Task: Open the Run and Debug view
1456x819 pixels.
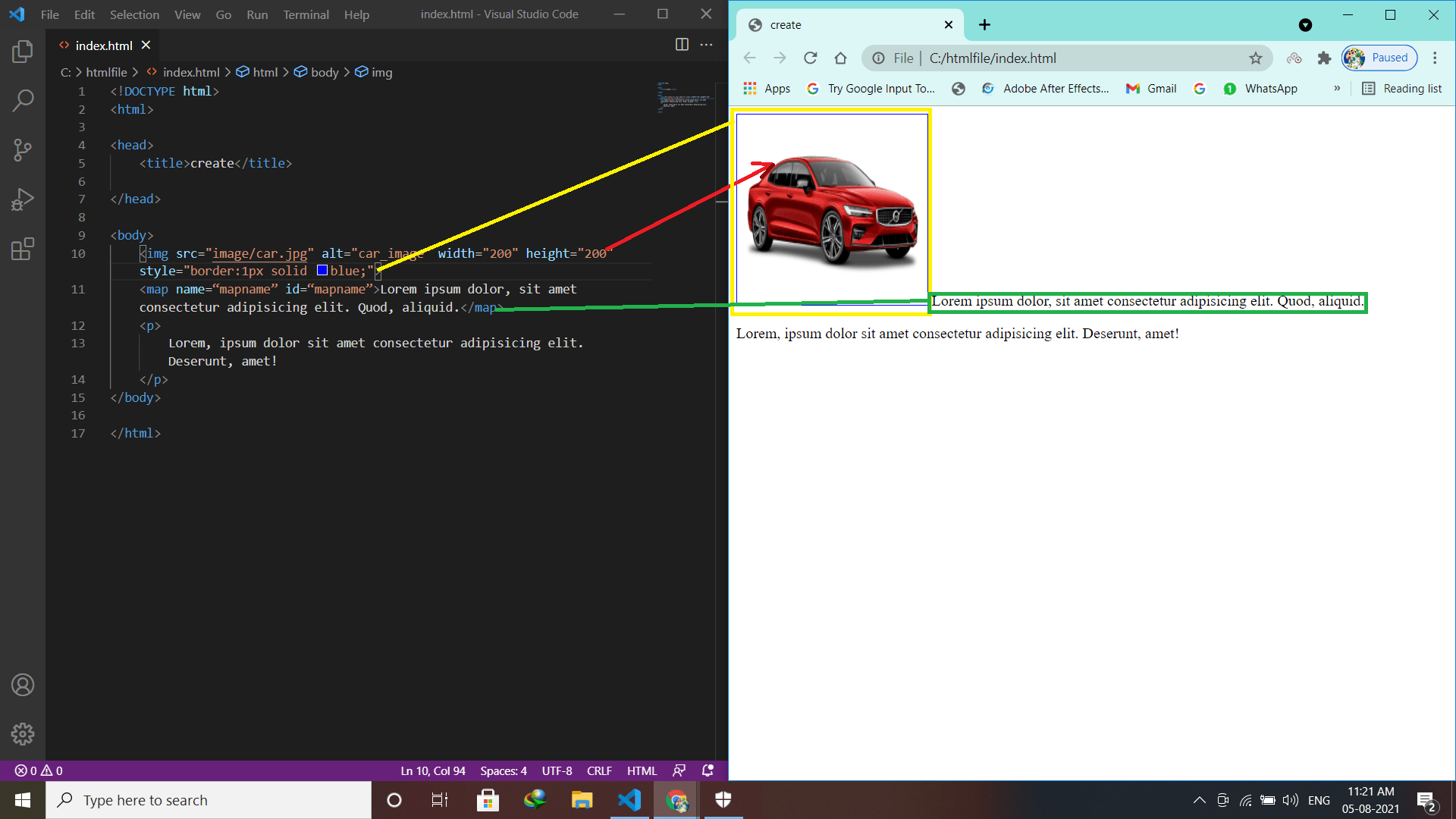Action: pyautogui.click(x=23, y=199)
